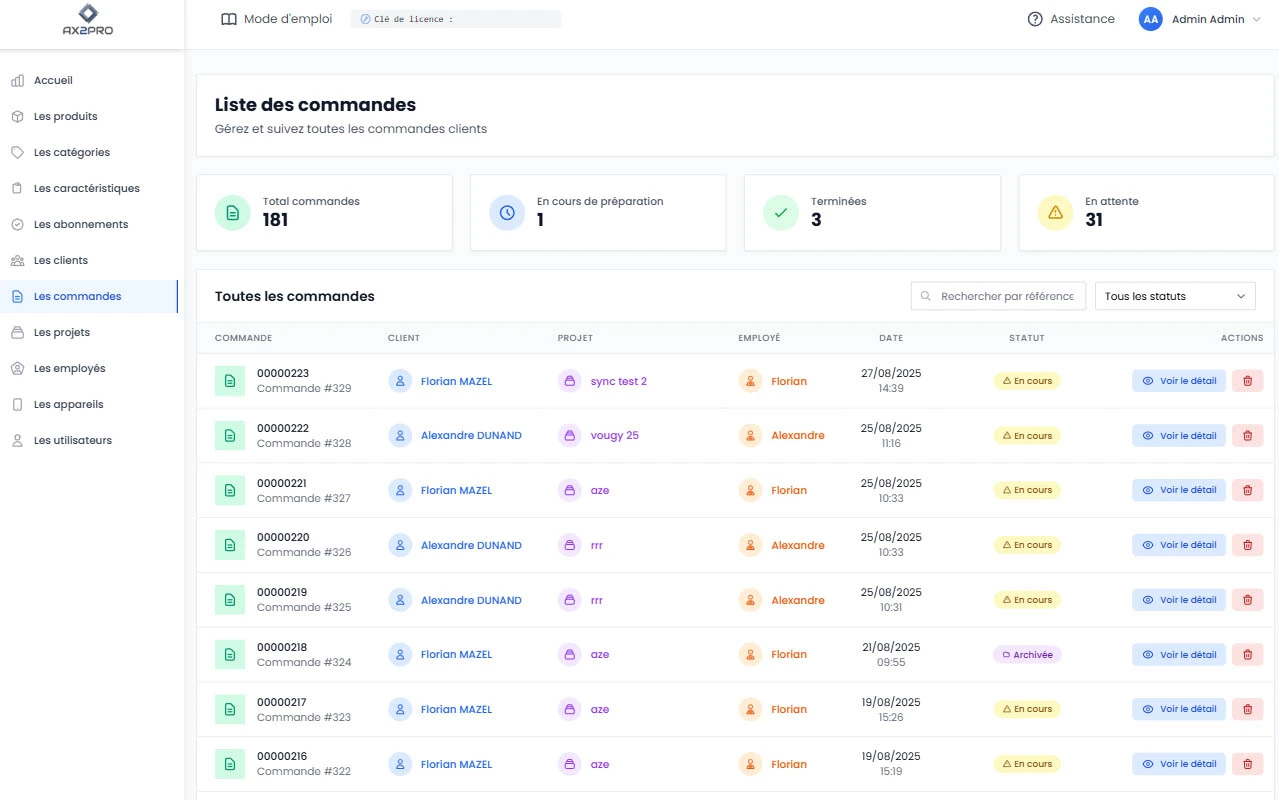The height and width of the screenshot is (800, 1279).
Task: Open client Alexandre DUNAND's profile link
Action: click(x=470, y=435)
